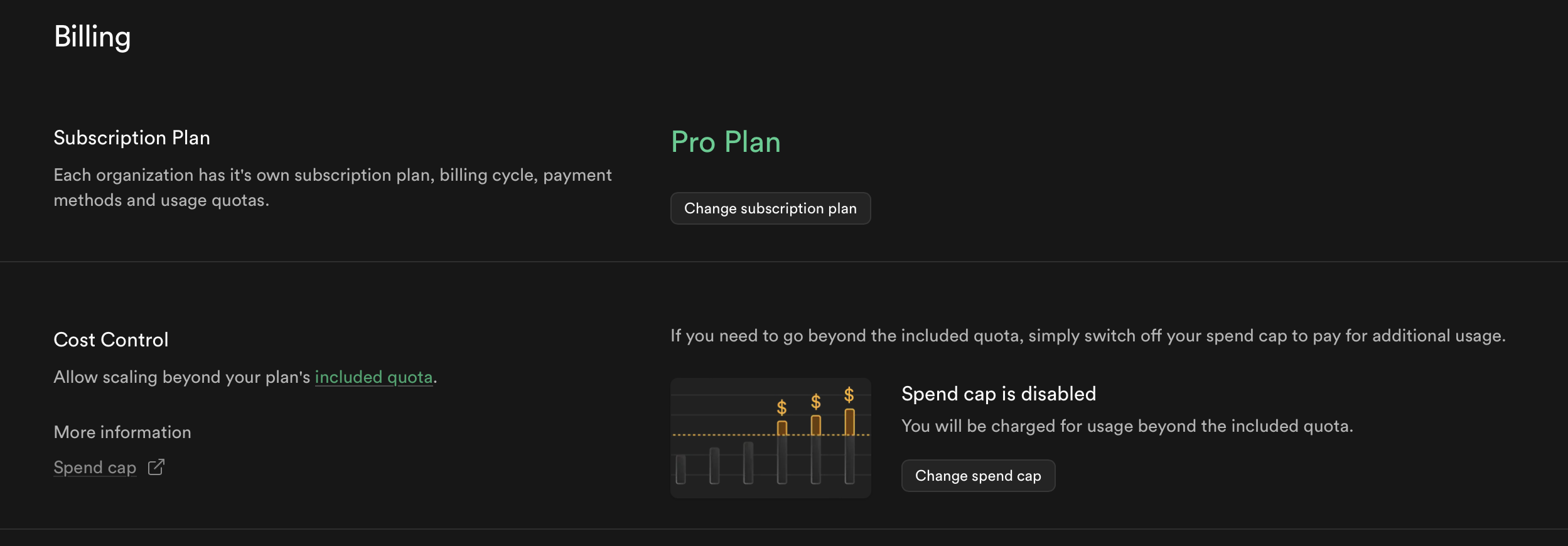Click the charged for usage beyond quota text
The image size is (1568, 546).
(x=1127, y=427)
